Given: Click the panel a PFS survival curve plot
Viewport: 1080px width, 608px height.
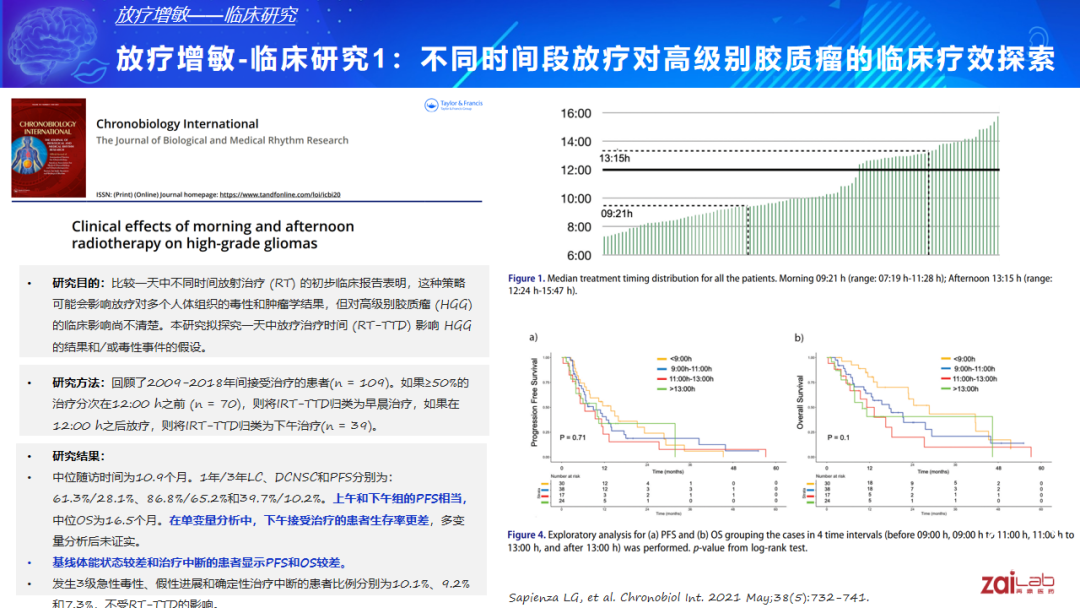Looking at the screenshot, I should pos(669,408).
